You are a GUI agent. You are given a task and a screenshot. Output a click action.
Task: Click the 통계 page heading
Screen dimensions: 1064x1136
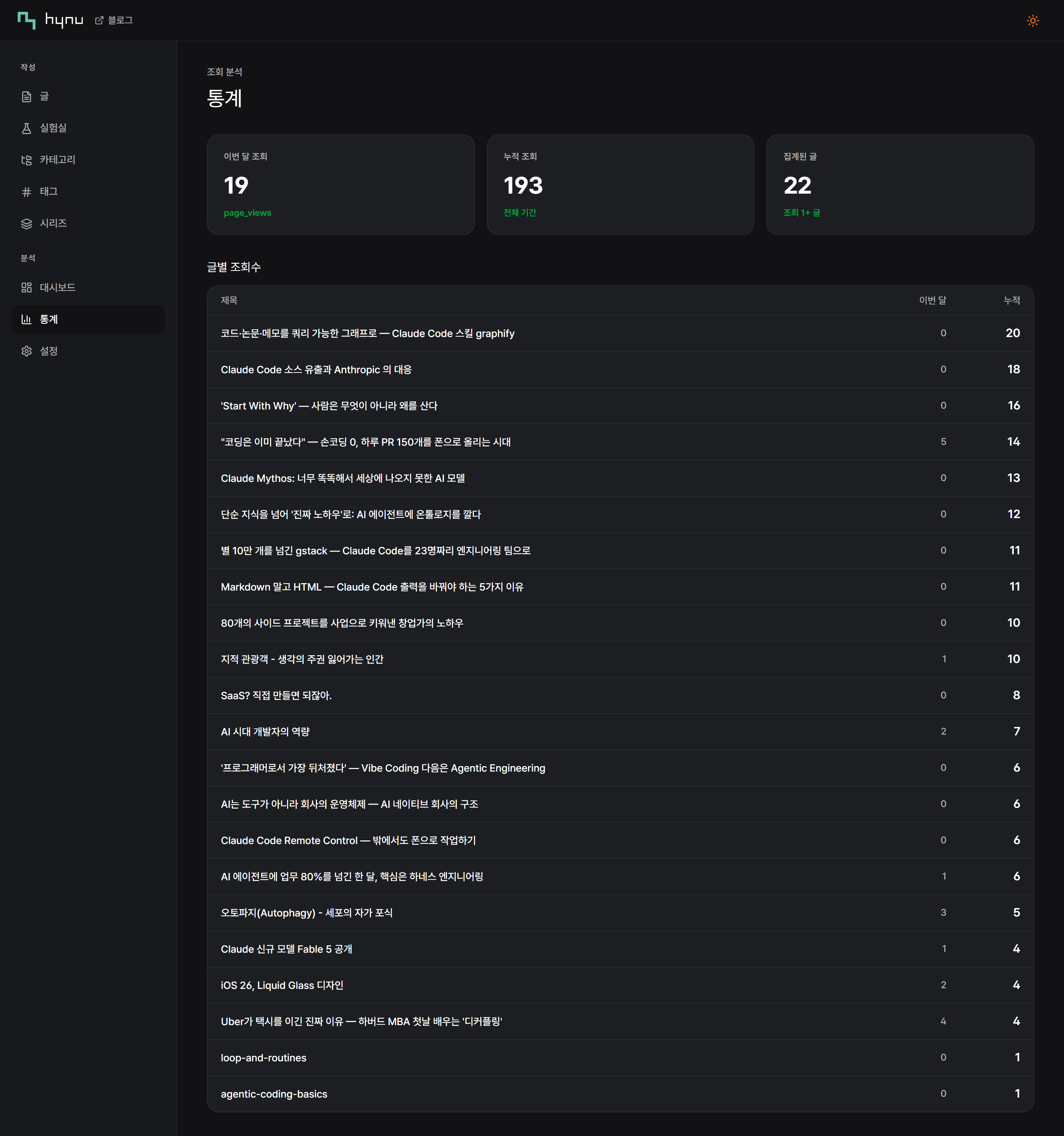point(225,98)
